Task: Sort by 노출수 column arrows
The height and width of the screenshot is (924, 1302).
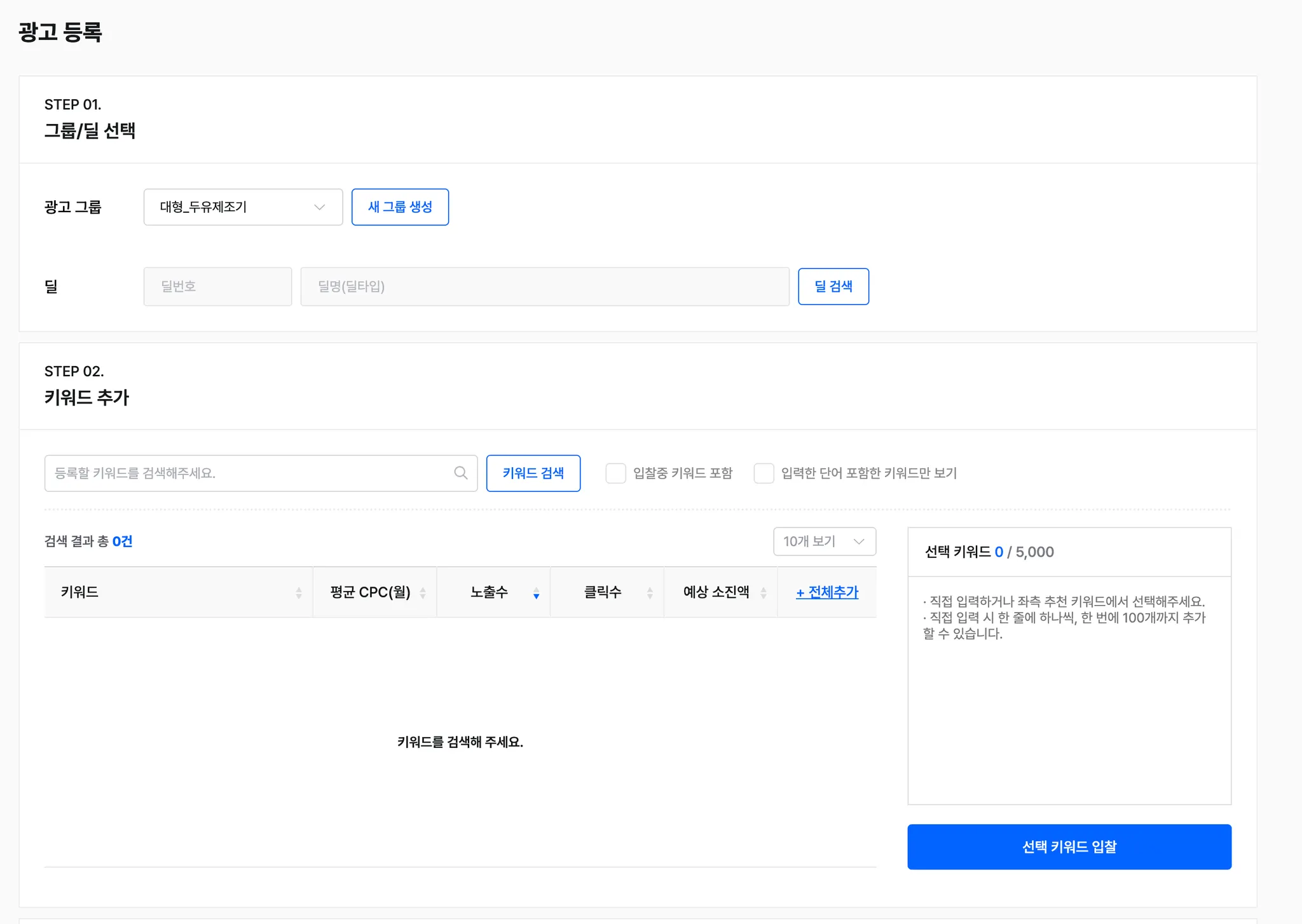Action: 536,593
